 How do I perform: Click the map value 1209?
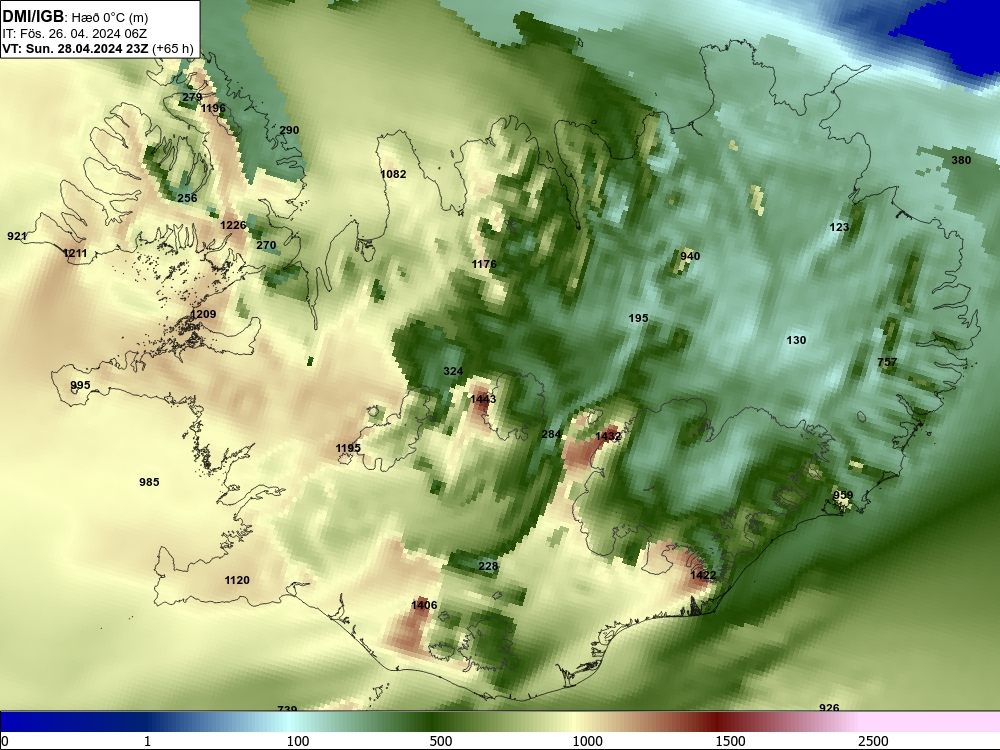[x=203, y=314]
